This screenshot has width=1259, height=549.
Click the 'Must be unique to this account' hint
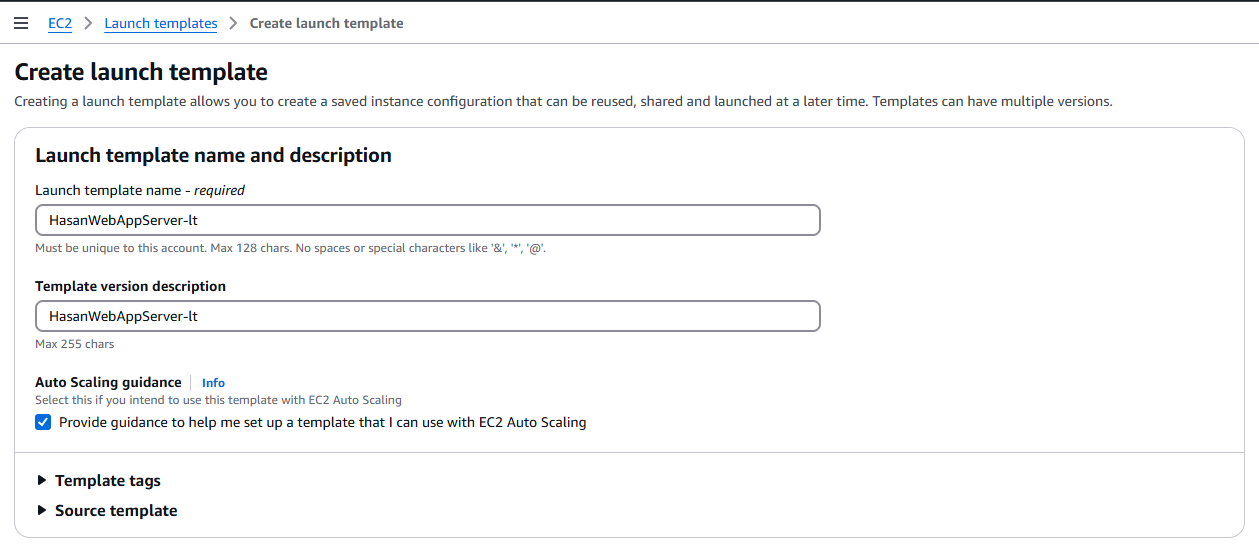click(290, 248)
